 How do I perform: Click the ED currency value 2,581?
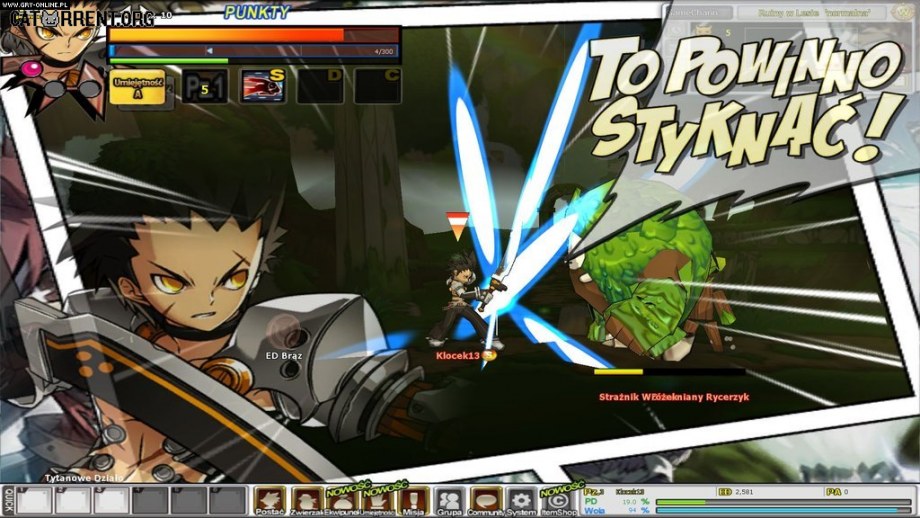pos(743,492)
